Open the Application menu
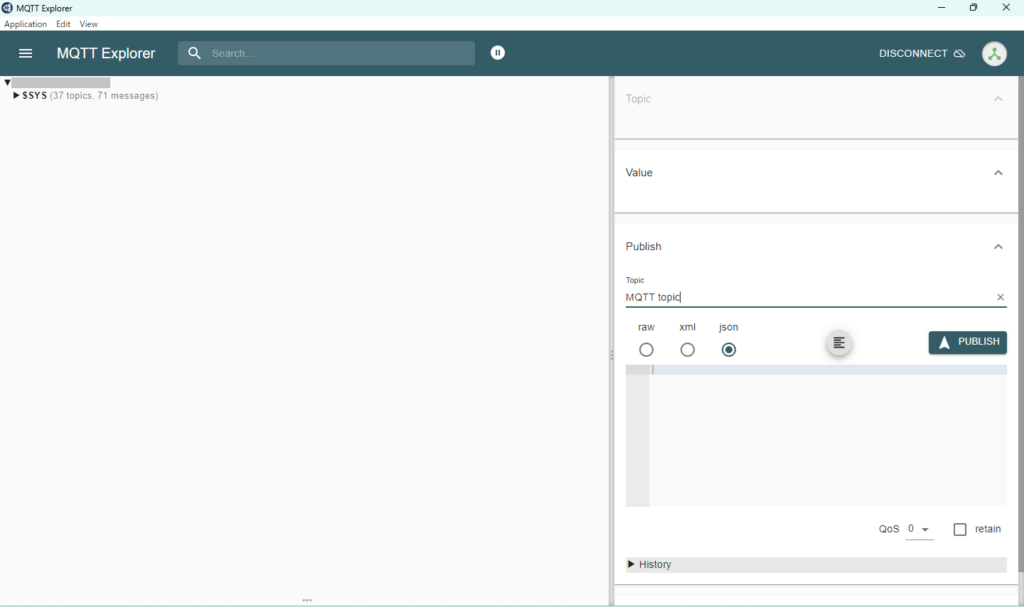This screenshot has width=1024, height=607. tap(25, 24)
